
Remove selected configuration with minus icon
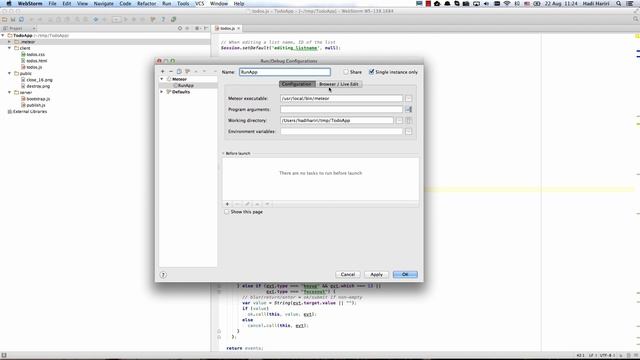(x=171, y=71)
